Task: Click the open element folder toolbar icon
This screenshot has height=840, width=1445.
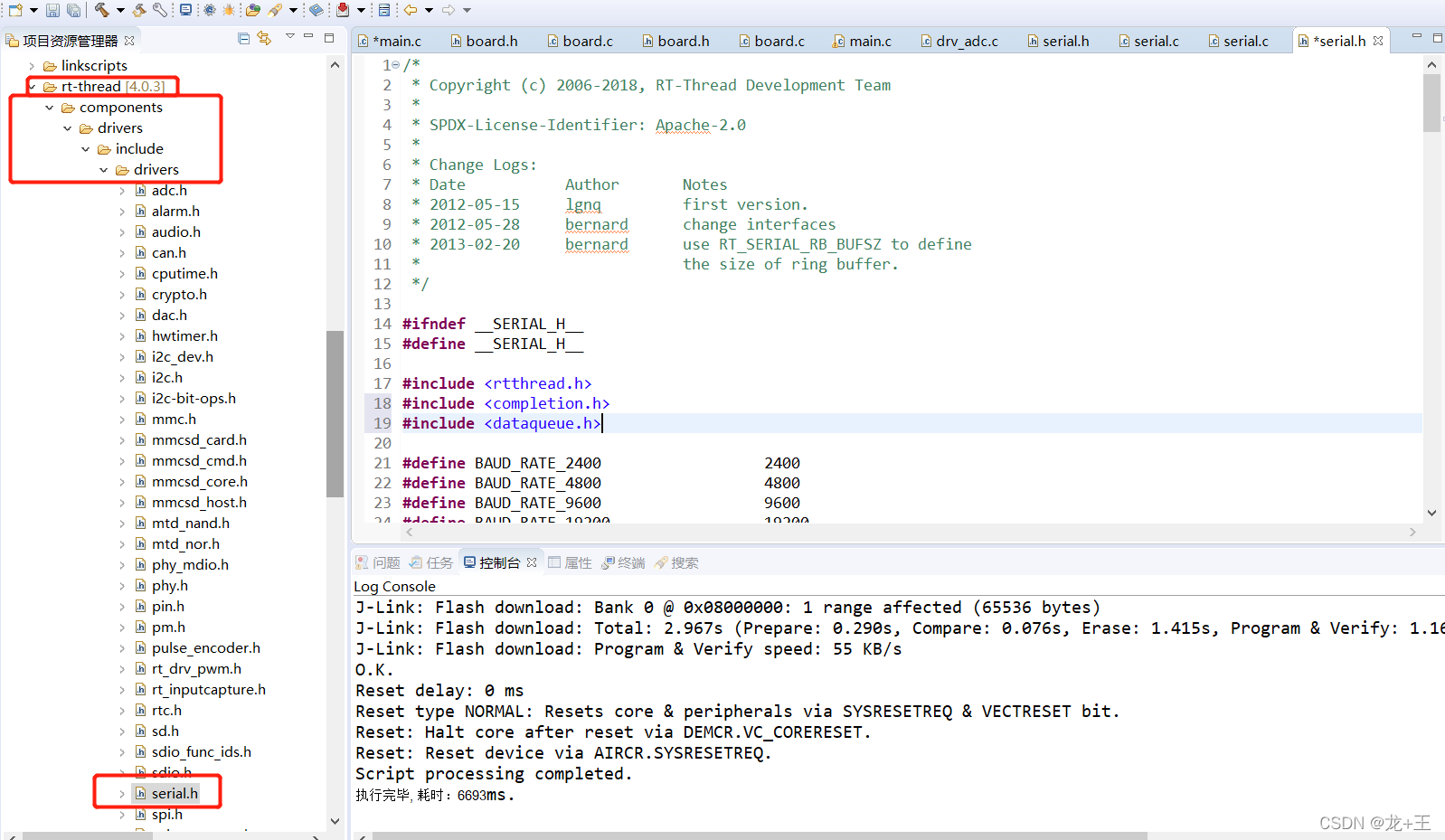Action: pyautogui.click(x=253, y=10)
